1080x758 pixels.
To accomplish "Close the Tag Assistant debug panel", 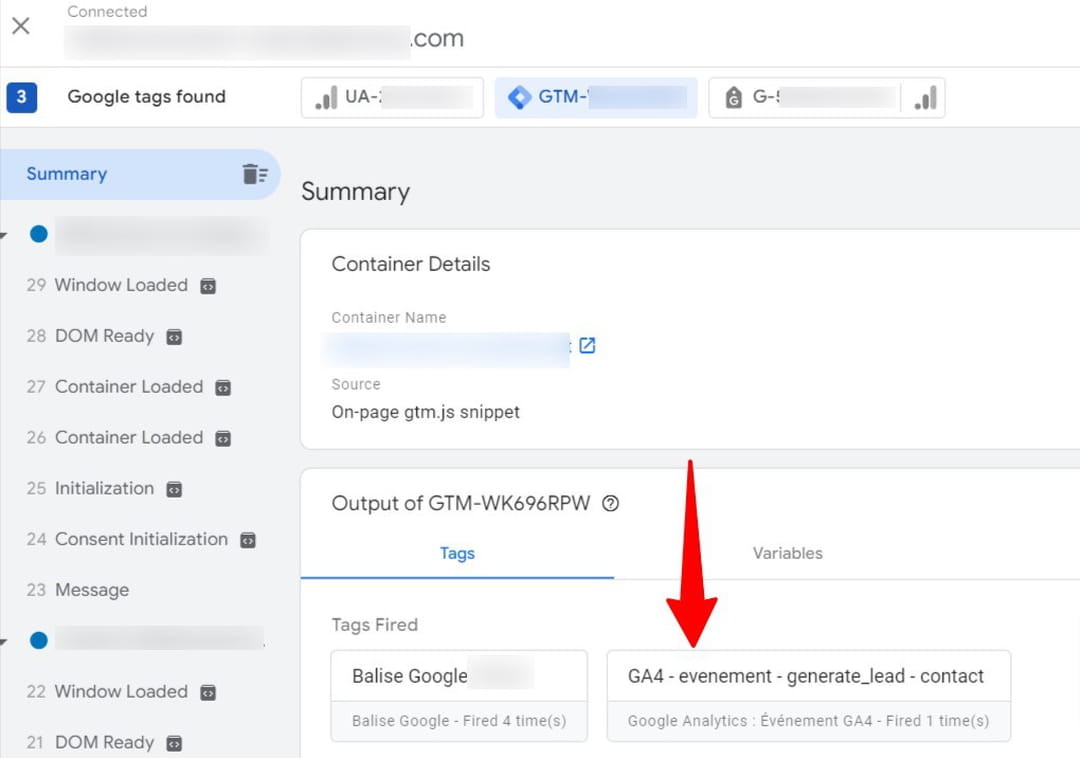I will click(21, 26).
